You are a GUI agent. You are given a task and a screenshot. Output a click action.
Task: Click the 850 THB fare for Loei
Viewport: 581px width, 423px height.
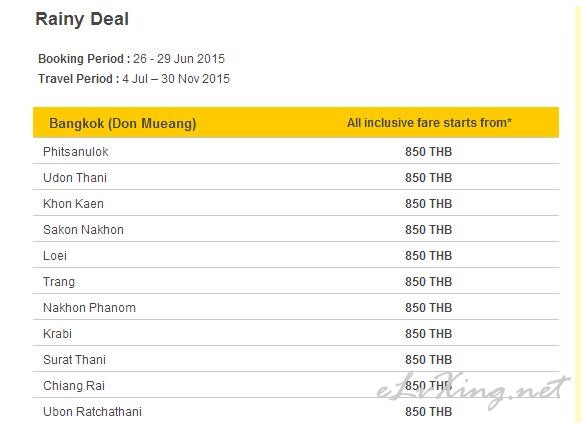428,256
